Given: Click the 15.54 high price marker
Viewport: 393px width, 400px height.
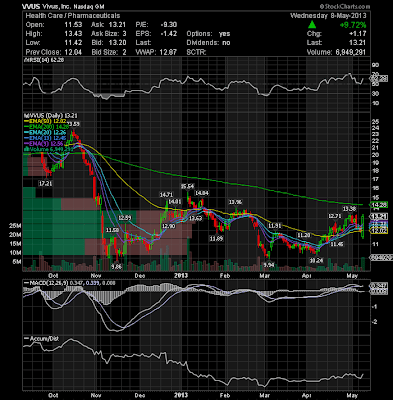Looking at the screenshot, I should click(187, 186).
